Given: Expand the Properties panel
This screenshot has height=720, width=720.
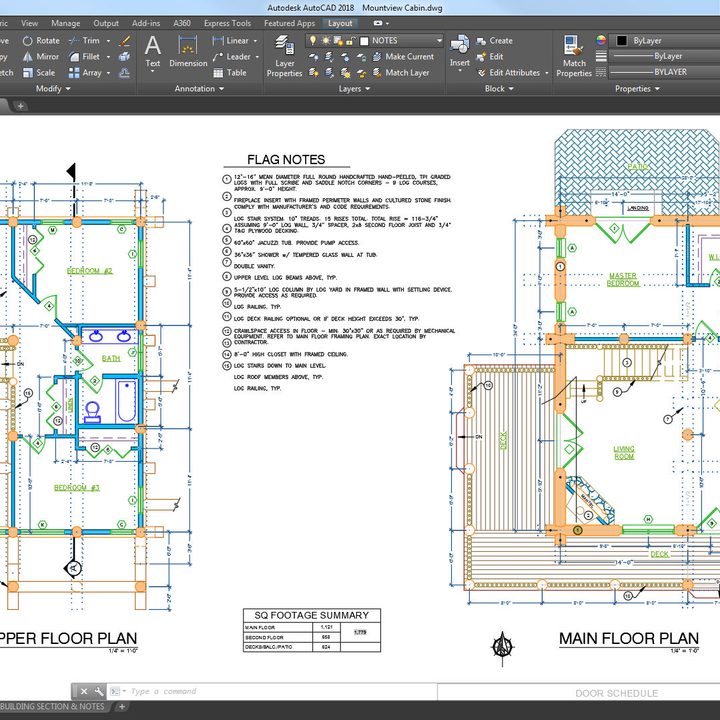Looking at the screenshot, I should pos(637,89).
